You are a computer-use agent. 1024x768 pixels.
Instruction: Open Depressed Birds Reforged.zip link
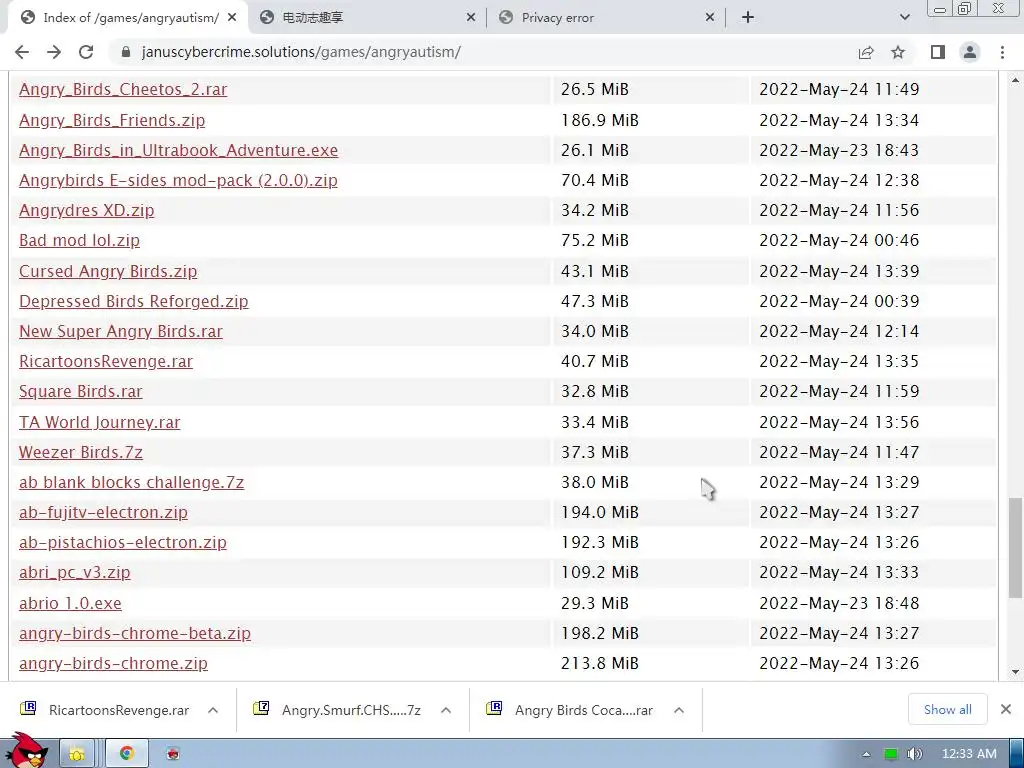(133, 301)
